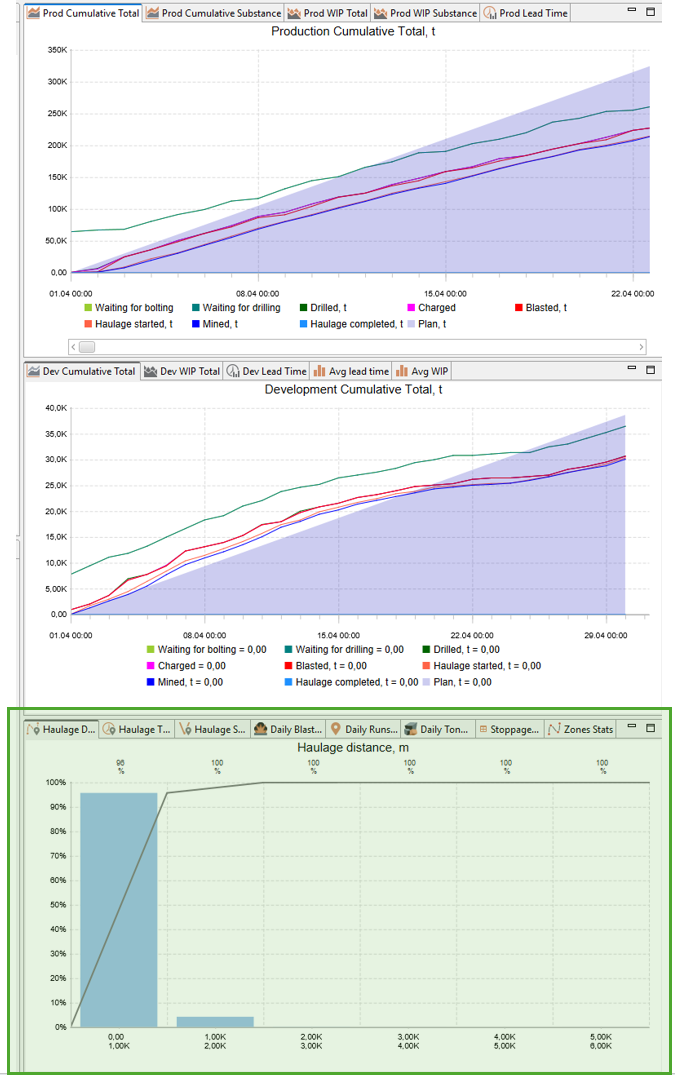Click the tall 0,00–1,00K haulage distance bar
675x1075 pixels.
119,910
